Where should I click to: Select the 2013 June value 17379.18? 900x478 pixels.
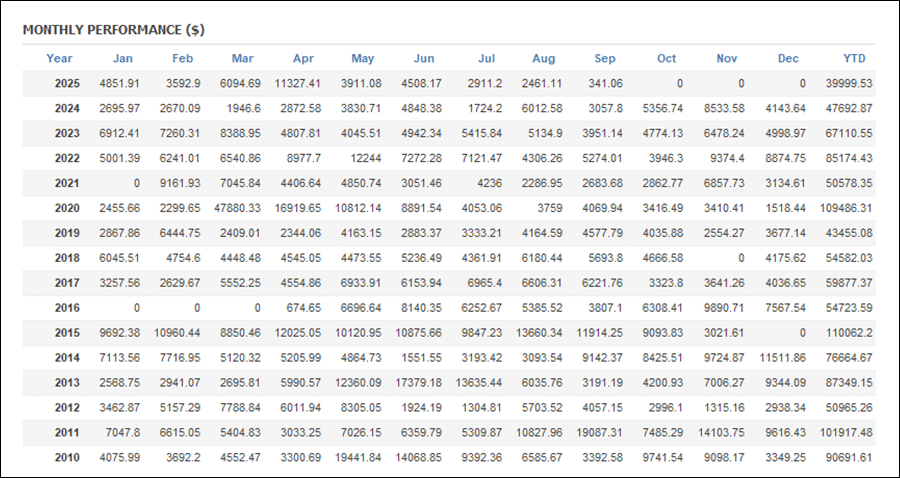[412, 383]
